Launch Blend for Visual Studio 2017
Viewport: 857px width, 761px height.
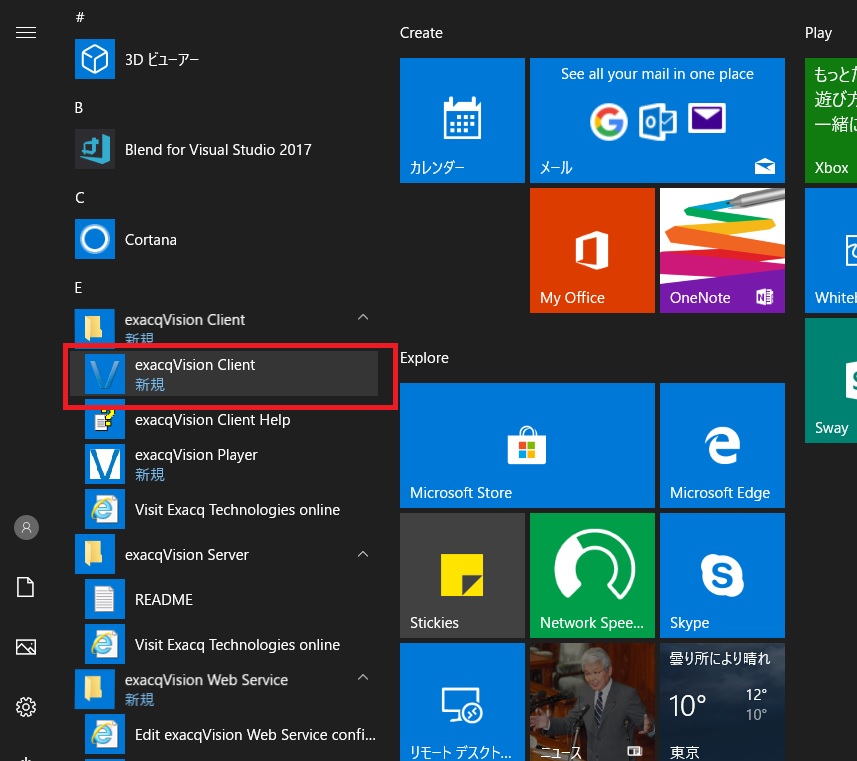(x=226, y=149)
